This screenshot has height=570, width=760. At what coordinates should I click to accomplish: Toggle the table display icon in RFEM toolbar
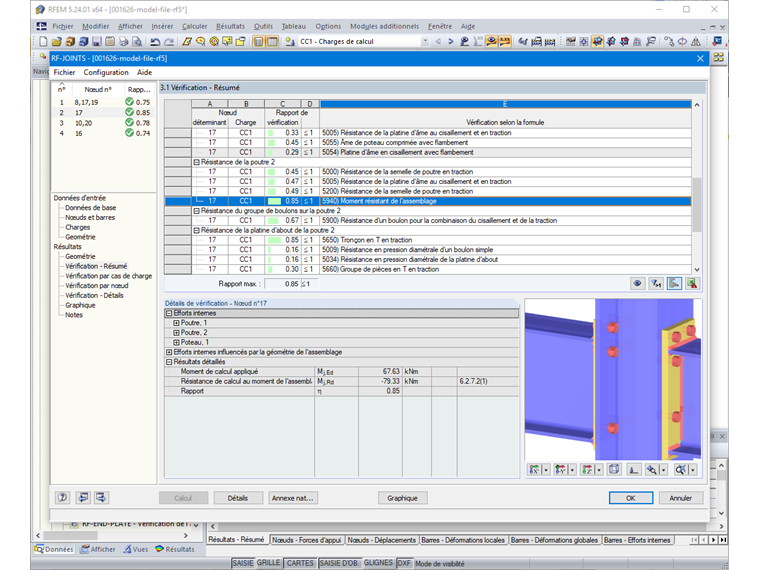click(272, 42)
